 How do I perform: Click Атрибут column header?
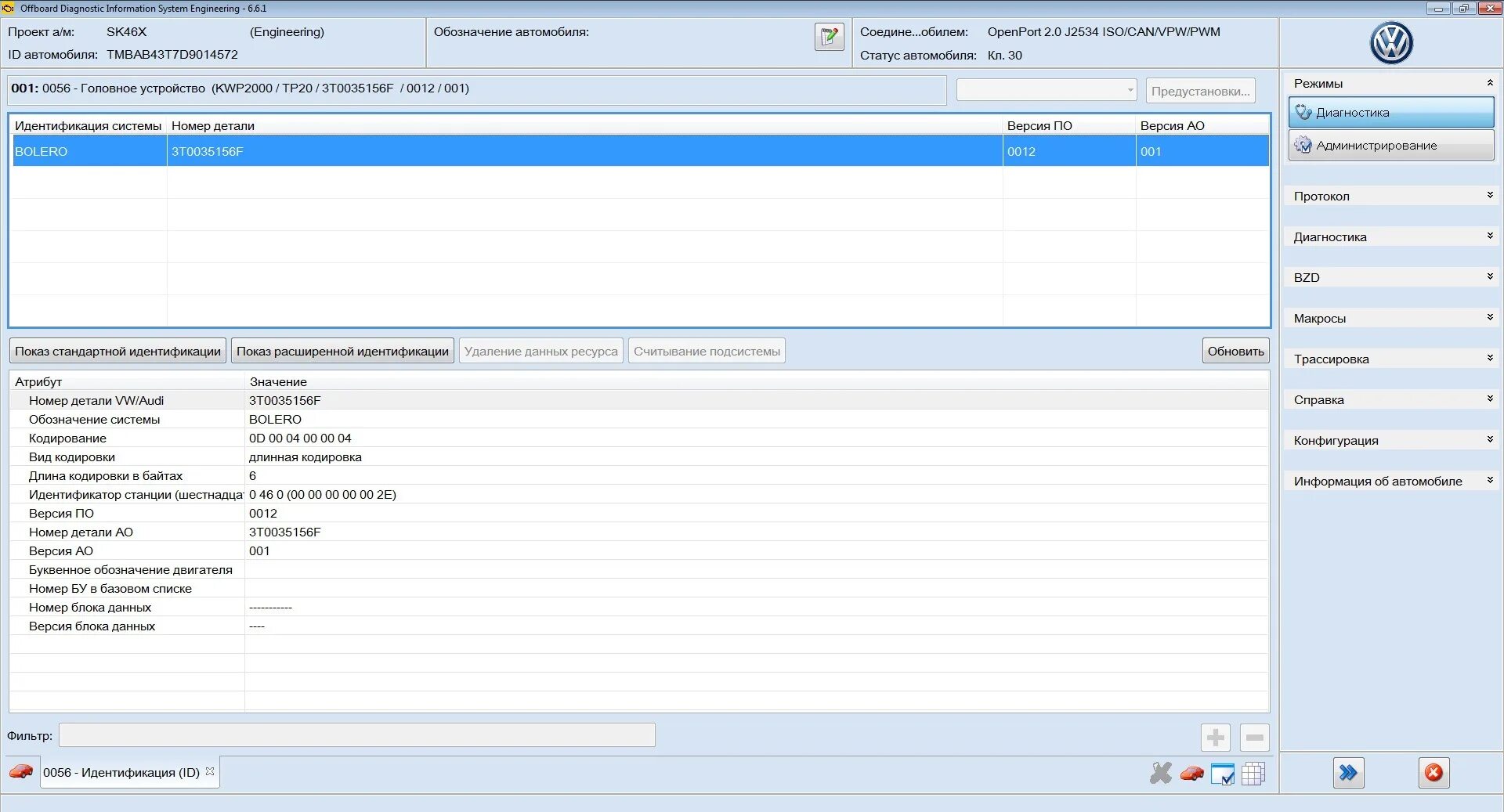127,381
